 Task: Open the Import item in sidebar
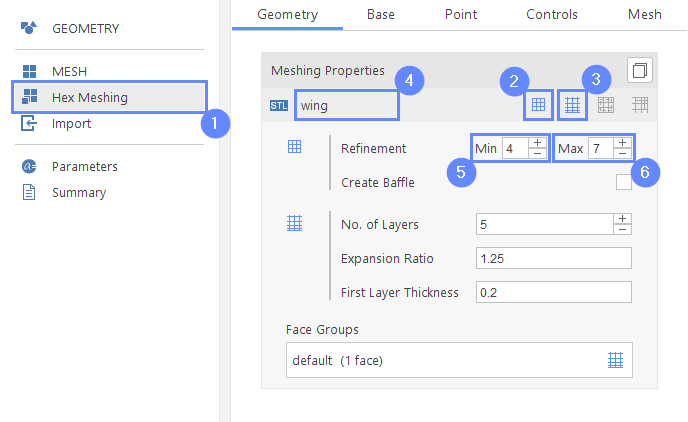pos(71,123)
